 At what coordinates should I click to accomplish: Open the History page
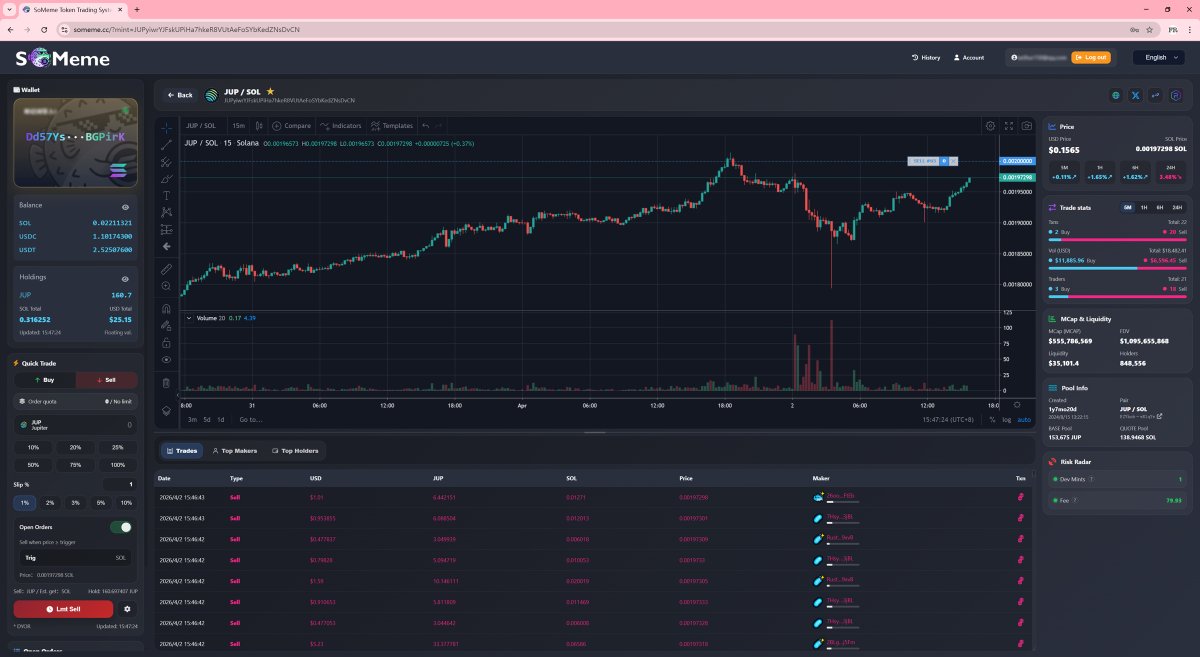[x=926, y=57]
